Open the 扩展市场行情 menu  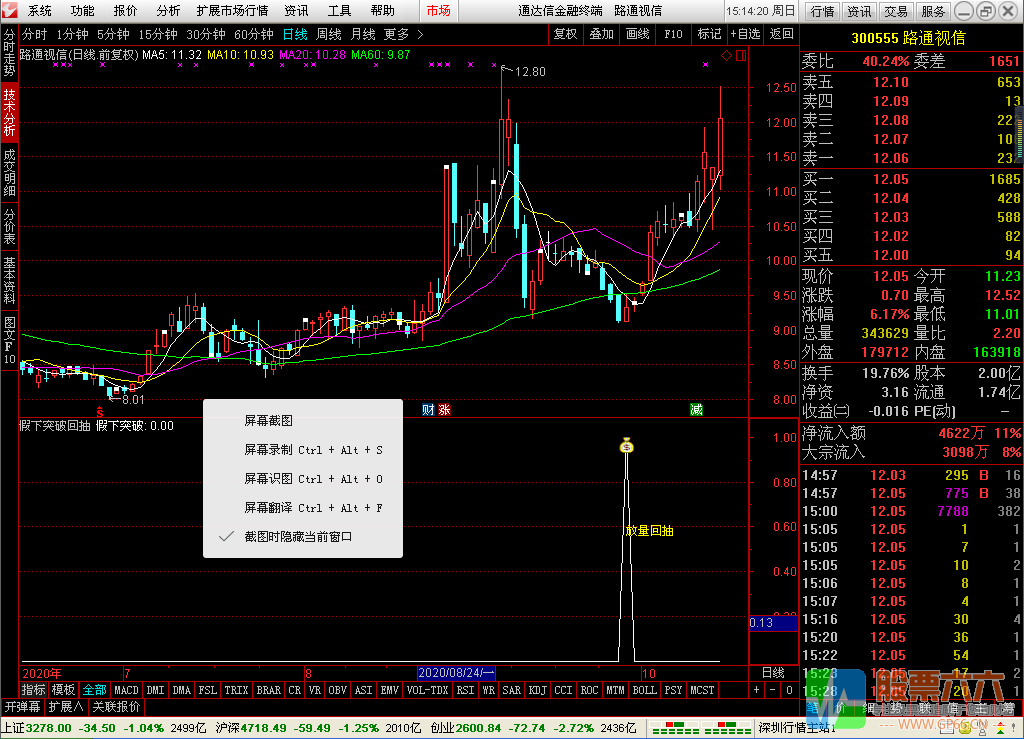click(232, 11)
